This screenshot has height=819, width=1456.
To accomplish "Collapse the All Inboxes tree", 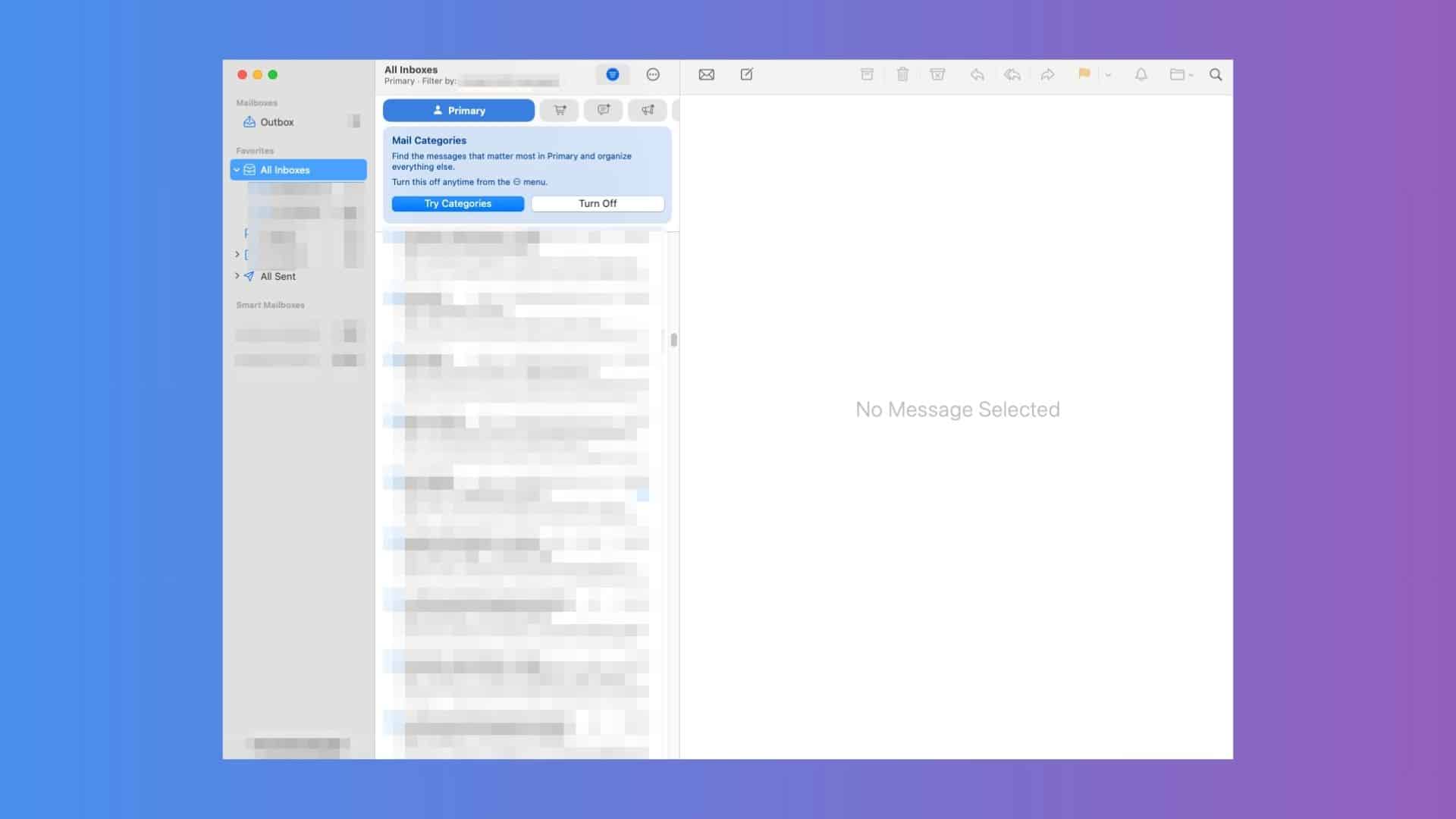I will point(237,170).
